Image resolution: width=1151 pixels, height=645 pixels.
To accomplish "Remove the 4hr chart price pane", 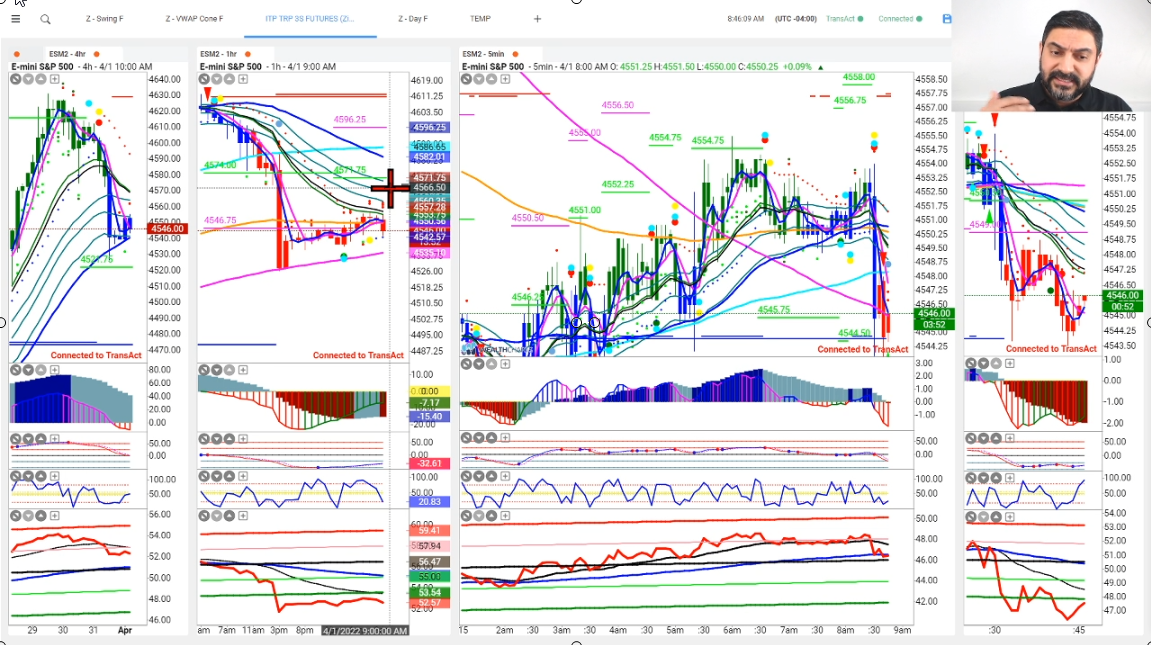I will (15, 79).
